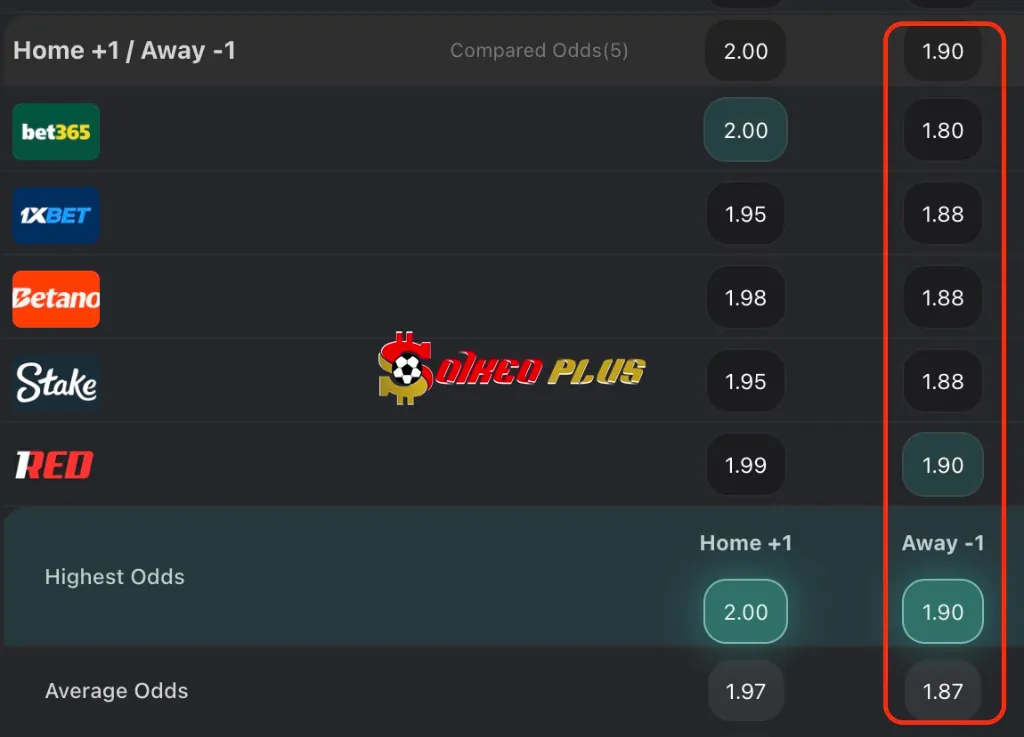Click Average Odds Home +1 value 1.97
The image size is (1024, 737).
pos(746,691)
